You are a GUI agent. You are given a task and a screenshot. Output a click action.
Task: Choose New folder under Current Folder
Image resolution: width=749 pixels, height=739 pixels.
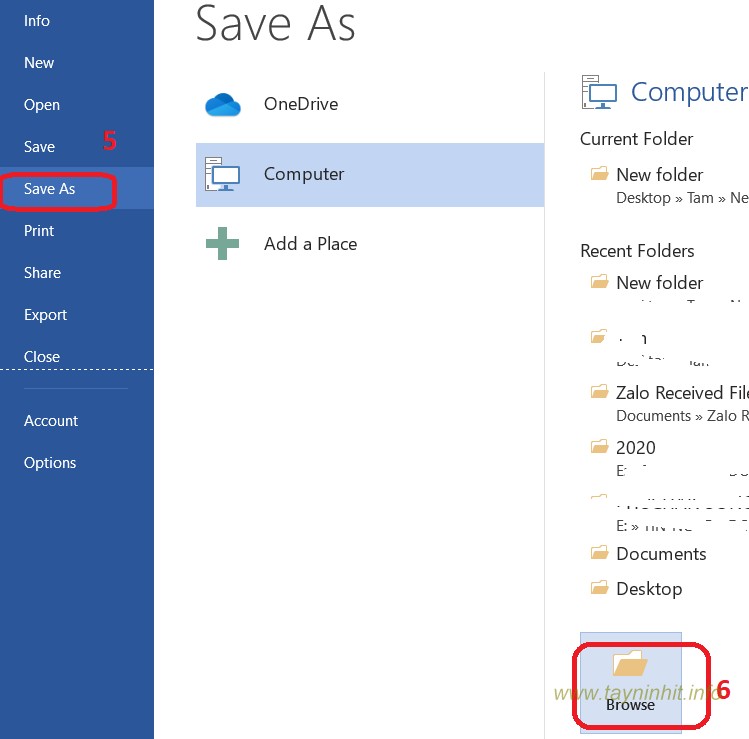659,175
